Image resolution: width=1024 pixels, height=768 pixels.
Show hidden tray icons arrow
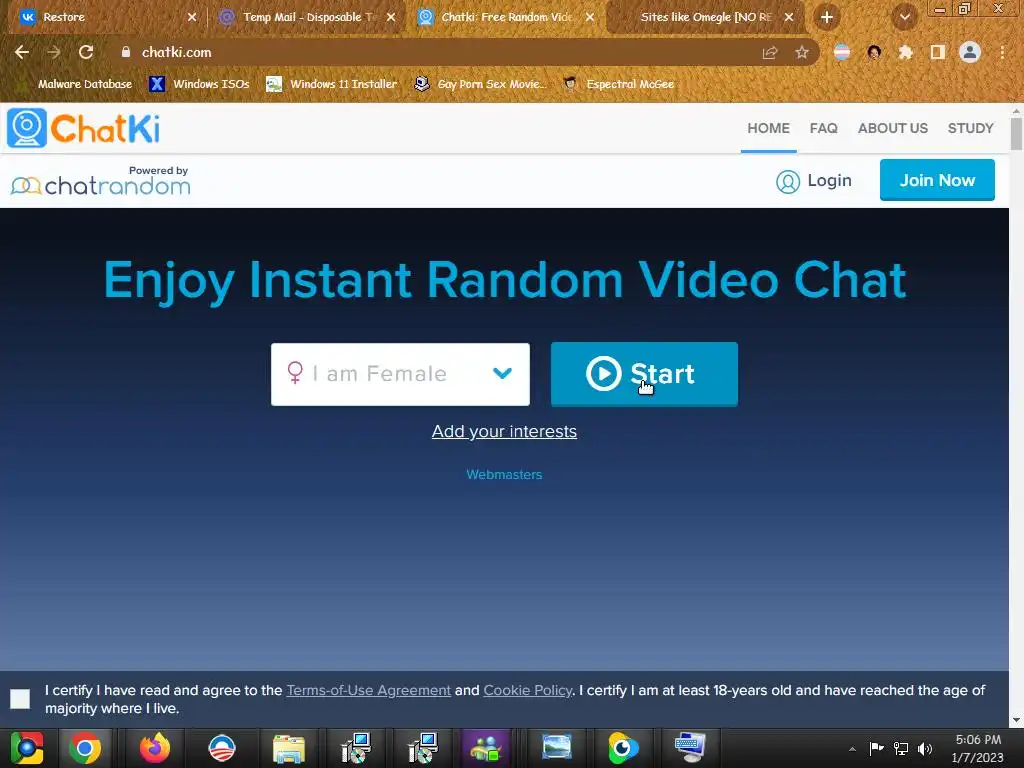tap(852, 749)
